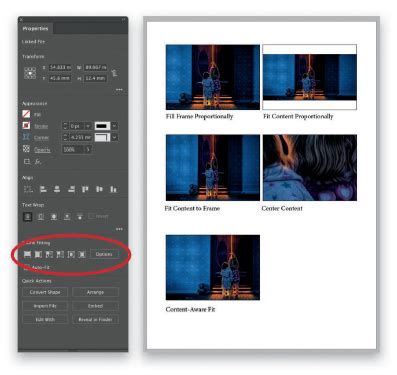Select Content-Aware Fit icon
The width and height of the screenshot is (397, 375).
click(x=82, y=254)
